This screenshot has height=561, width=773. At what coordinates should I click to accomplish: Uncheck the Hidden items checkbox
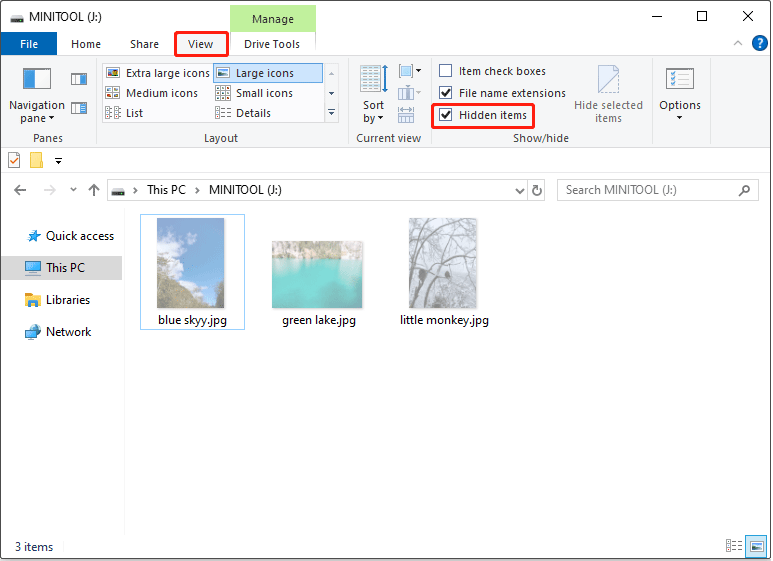pos(446,115)
